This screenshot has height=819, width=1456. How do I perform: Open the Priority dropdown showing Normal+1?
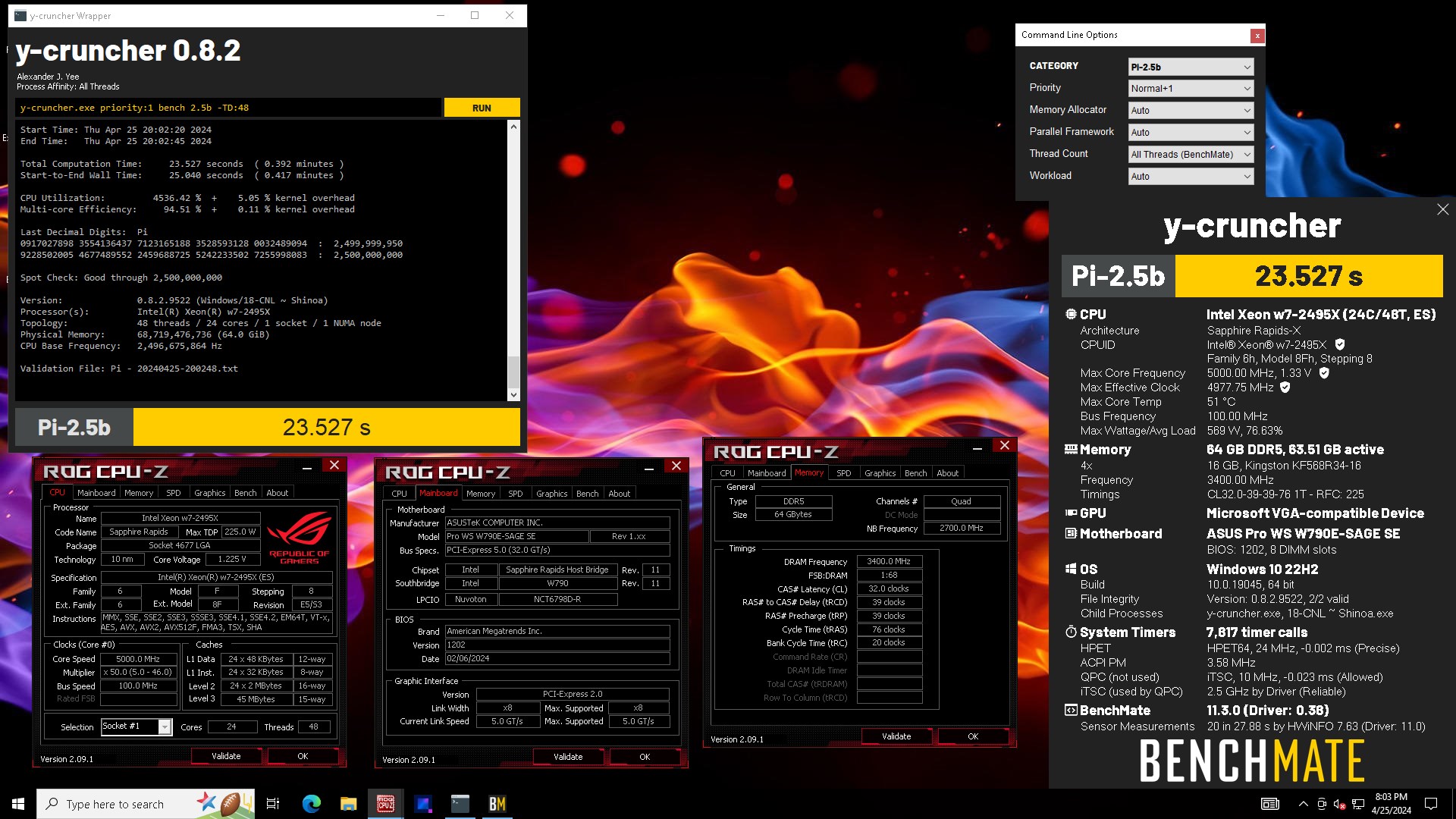[1191, 89]
